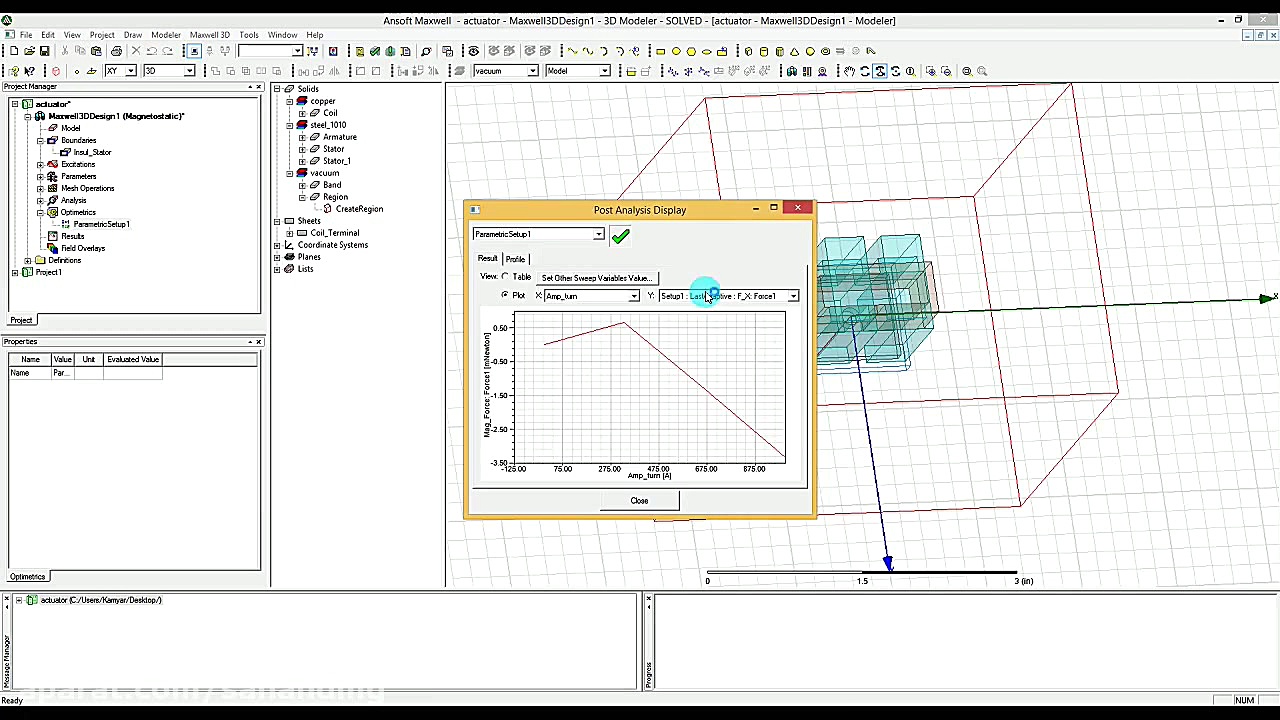Select the Table view radio button
Image resolution: width=1280 pixels, height=720 pixels.
point(505,277)
